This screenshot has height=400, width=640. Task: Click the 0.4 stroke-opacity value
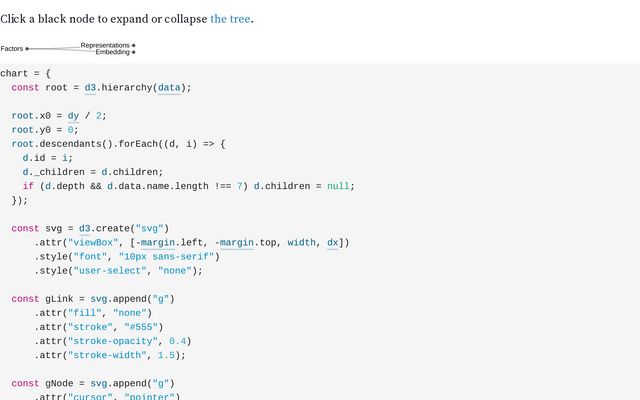178,341
